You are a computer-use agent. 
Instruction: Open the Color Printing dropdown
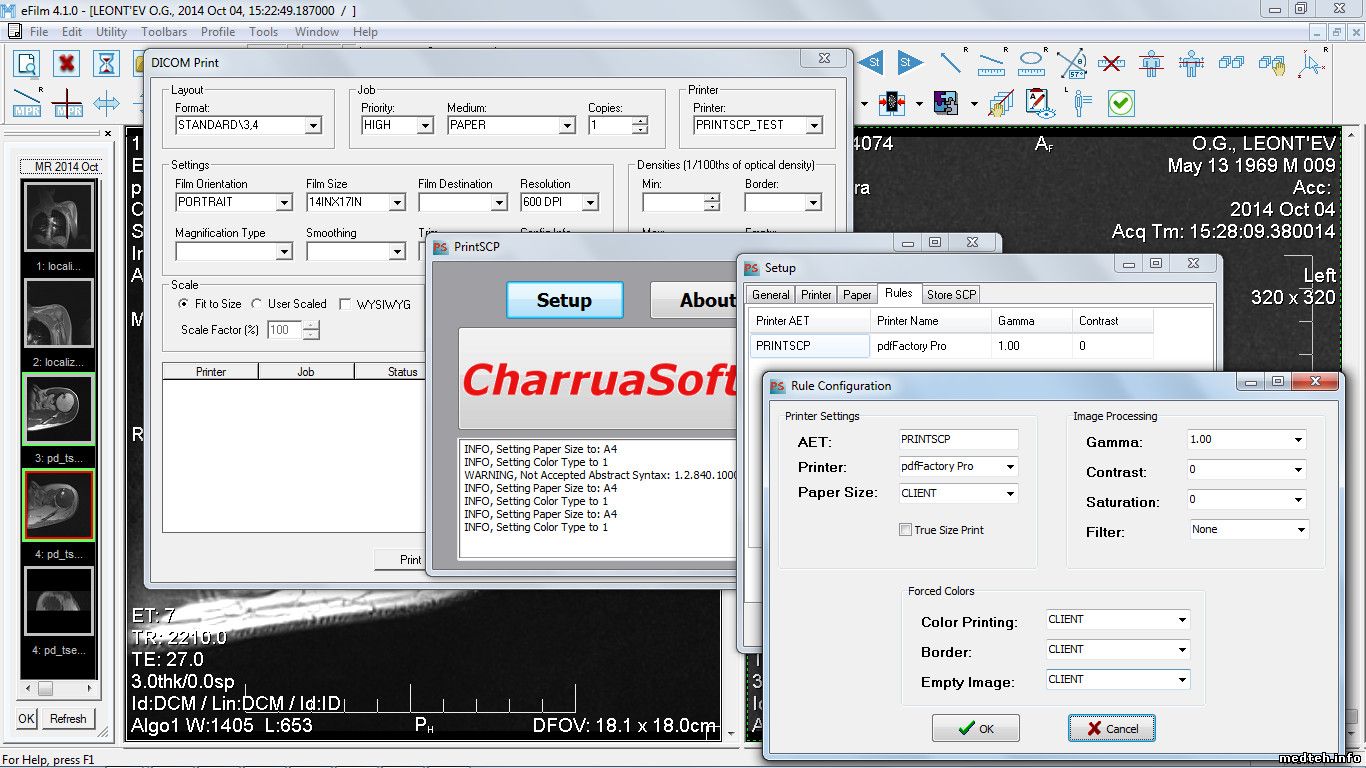1182,620
